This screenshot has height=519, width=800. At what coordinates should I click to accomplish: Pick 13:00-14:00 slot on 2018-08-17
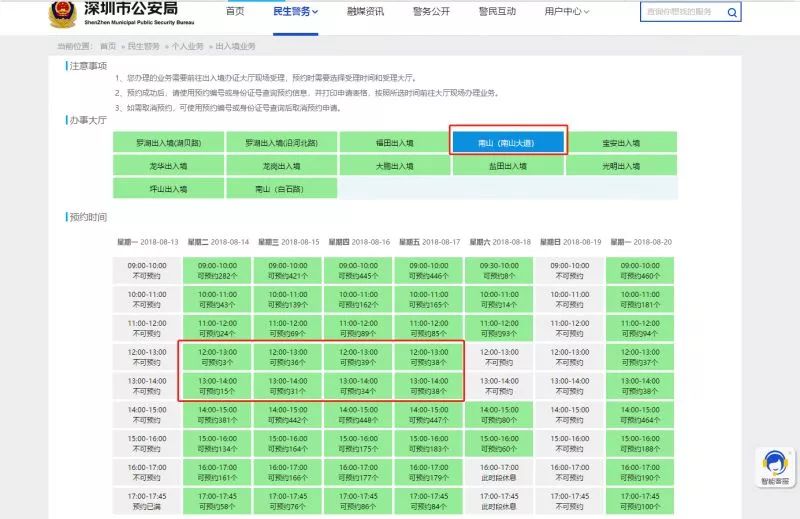(429, 385)
